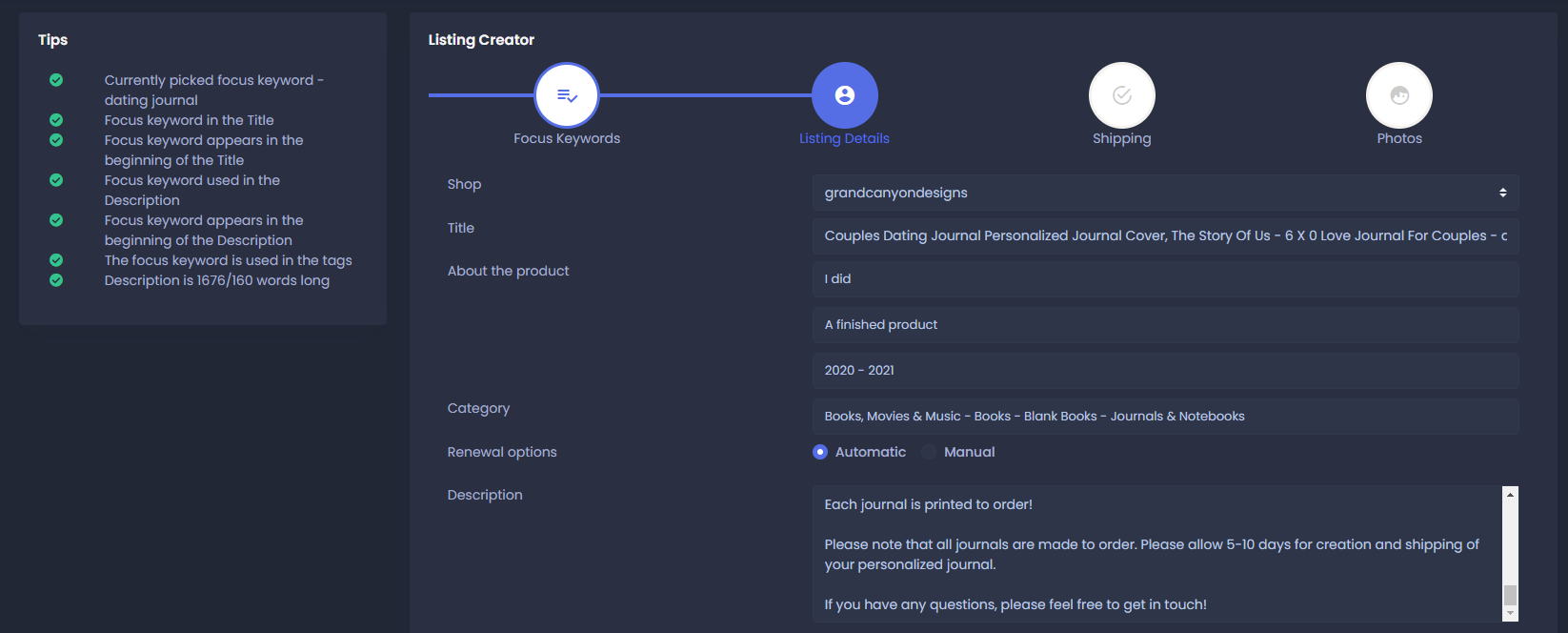
Task: Go to the Focus Keywords step circle icon
Action: 567,95
